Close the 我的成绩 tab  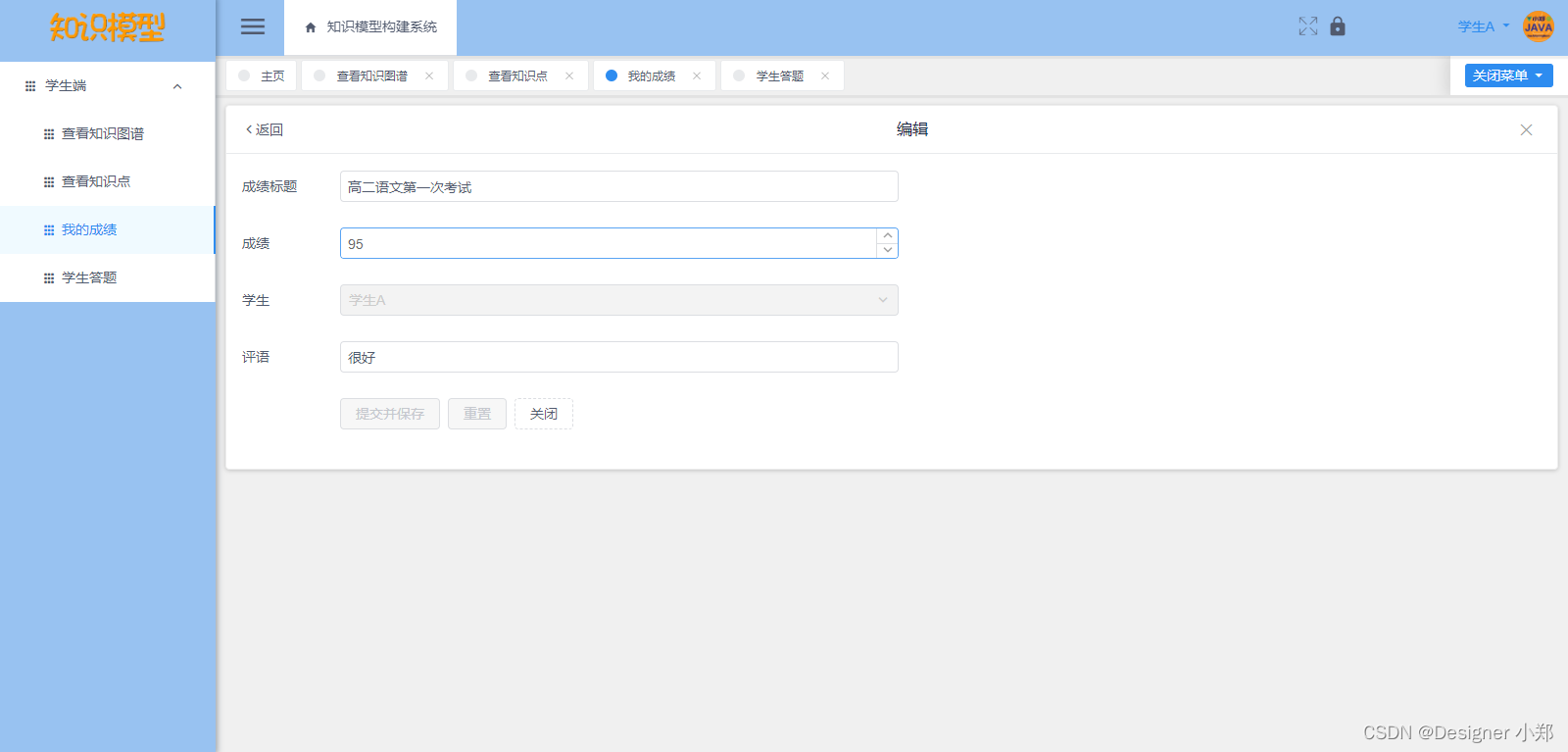coord(697,75)
